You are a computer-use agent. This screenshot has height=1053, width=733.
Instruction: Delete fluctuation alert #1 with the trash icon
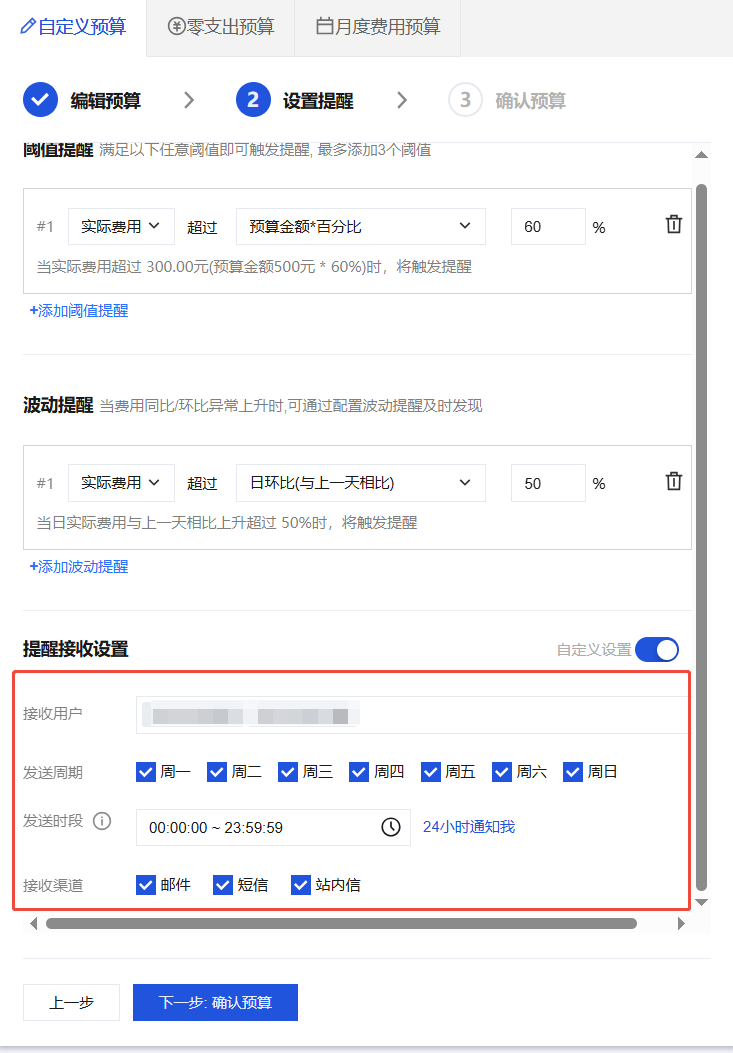click(673, 481)
